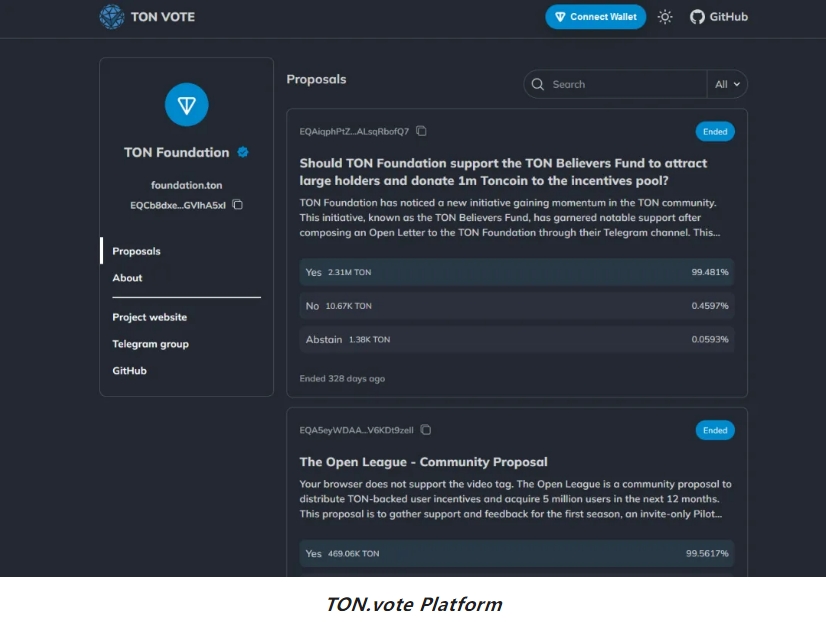Click the search magnifier icon
826x622 pixels.
click(537, 84)
